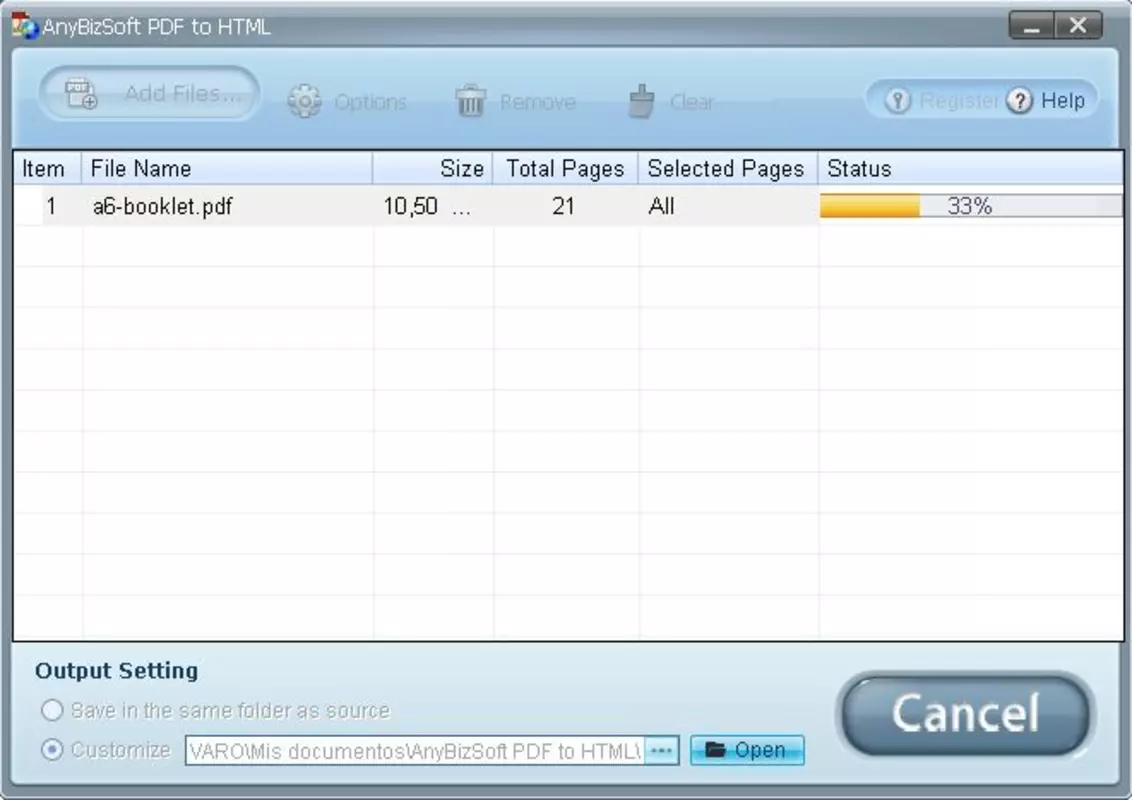
Task: Click the browse ellipsis button beside output path
Action: click(x=661, y=751)
